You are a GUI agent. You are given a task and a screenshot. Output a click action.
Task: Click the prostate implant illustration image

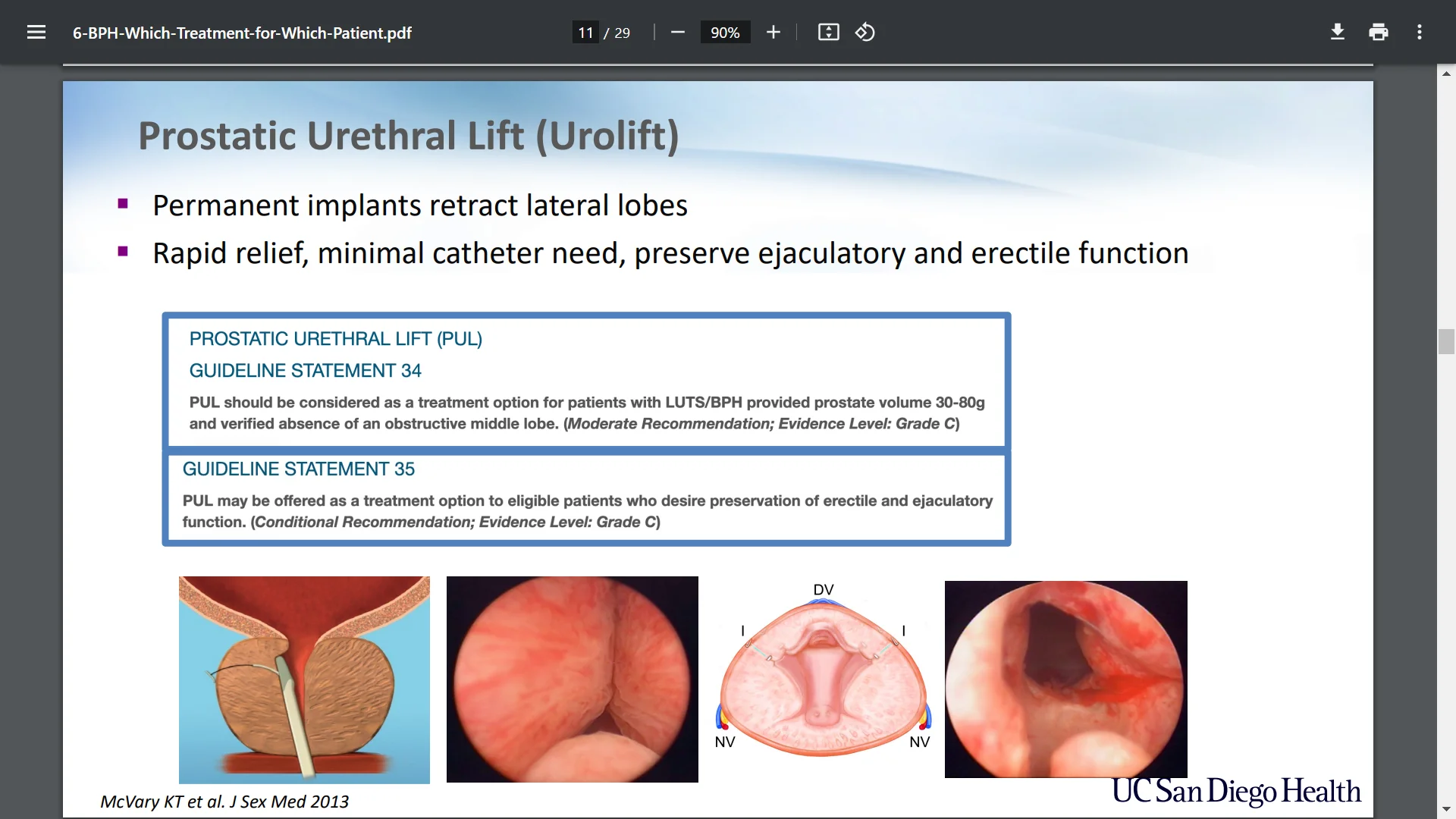click(x=304, y=679)
